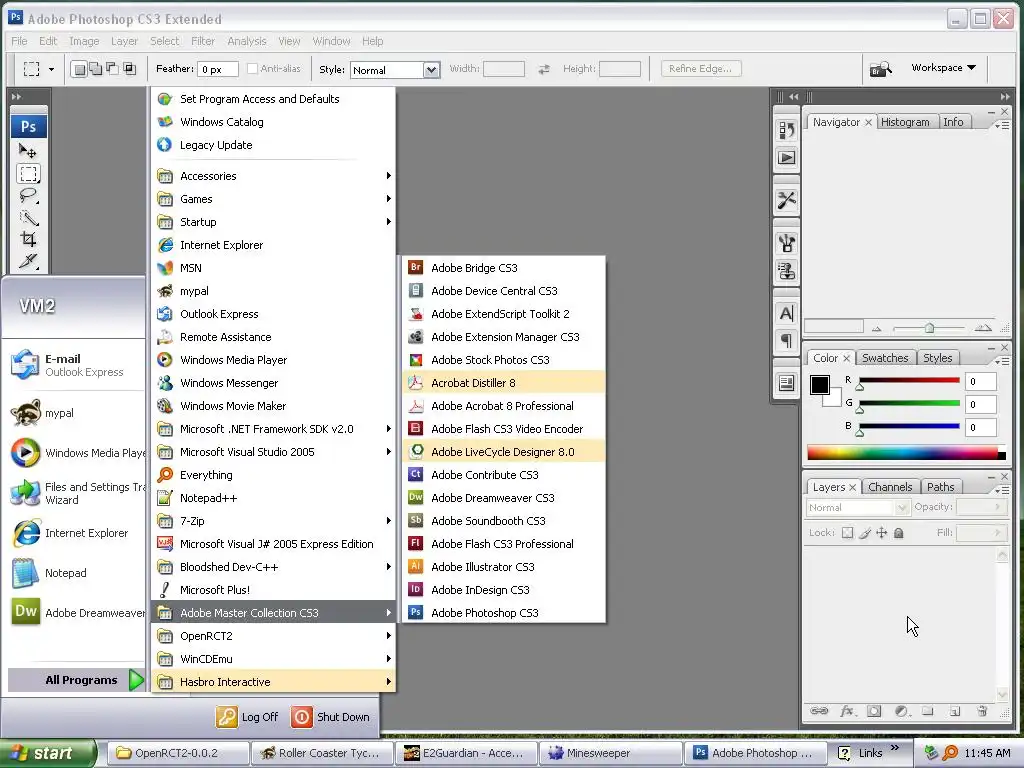Click the Go to Bridge icon
This screenshot has height=768, width=1024.
[x=880, y=69]
